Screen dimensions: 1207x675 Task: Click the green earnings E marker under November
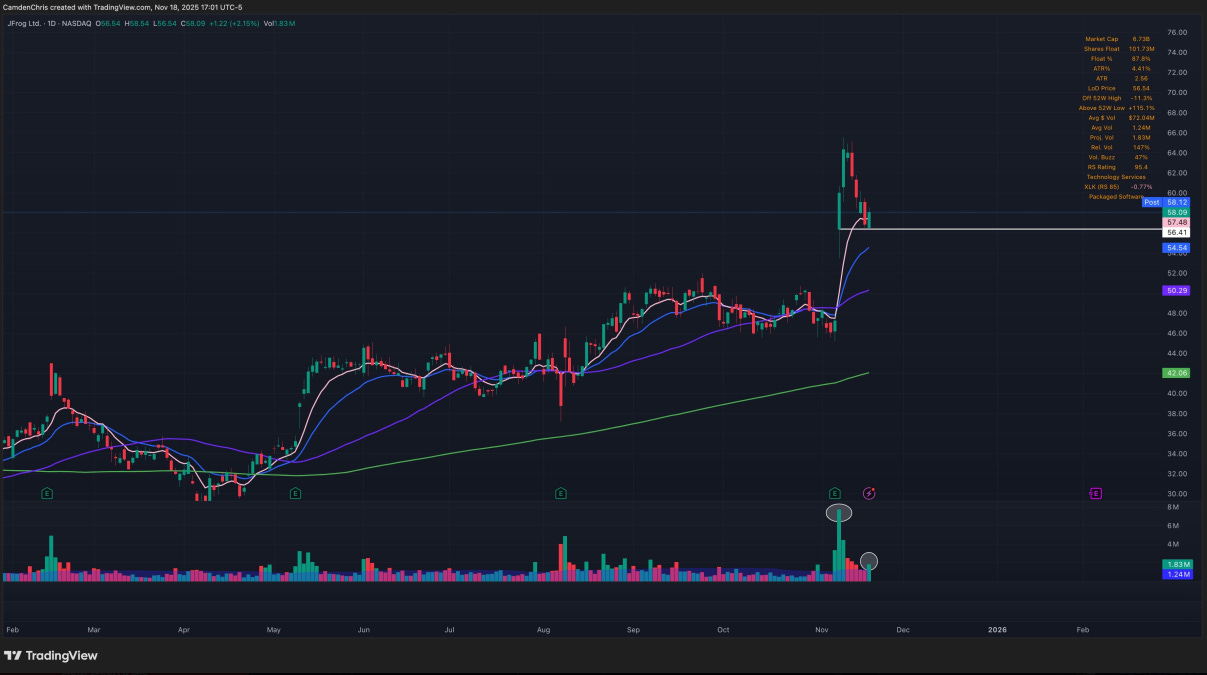coord(834,493)
